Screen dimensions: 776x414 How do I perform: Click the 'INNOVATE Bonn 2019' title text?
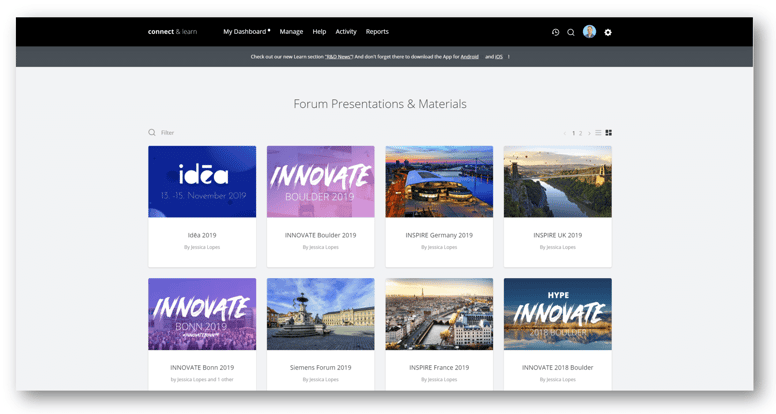point(202,368)
